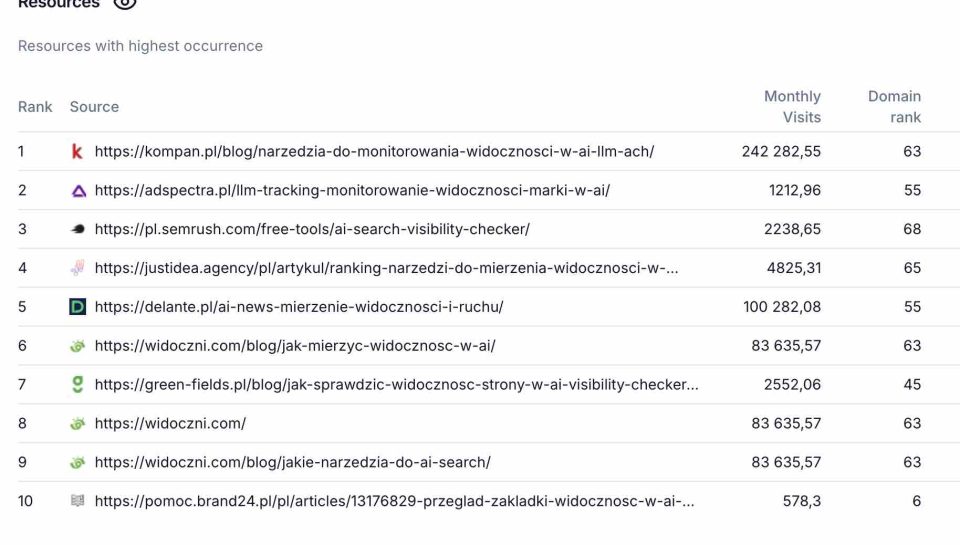Viewport: 960px width, 545px height.
Task: Open the delante.pl ai-news link
Action: point(299,307)
